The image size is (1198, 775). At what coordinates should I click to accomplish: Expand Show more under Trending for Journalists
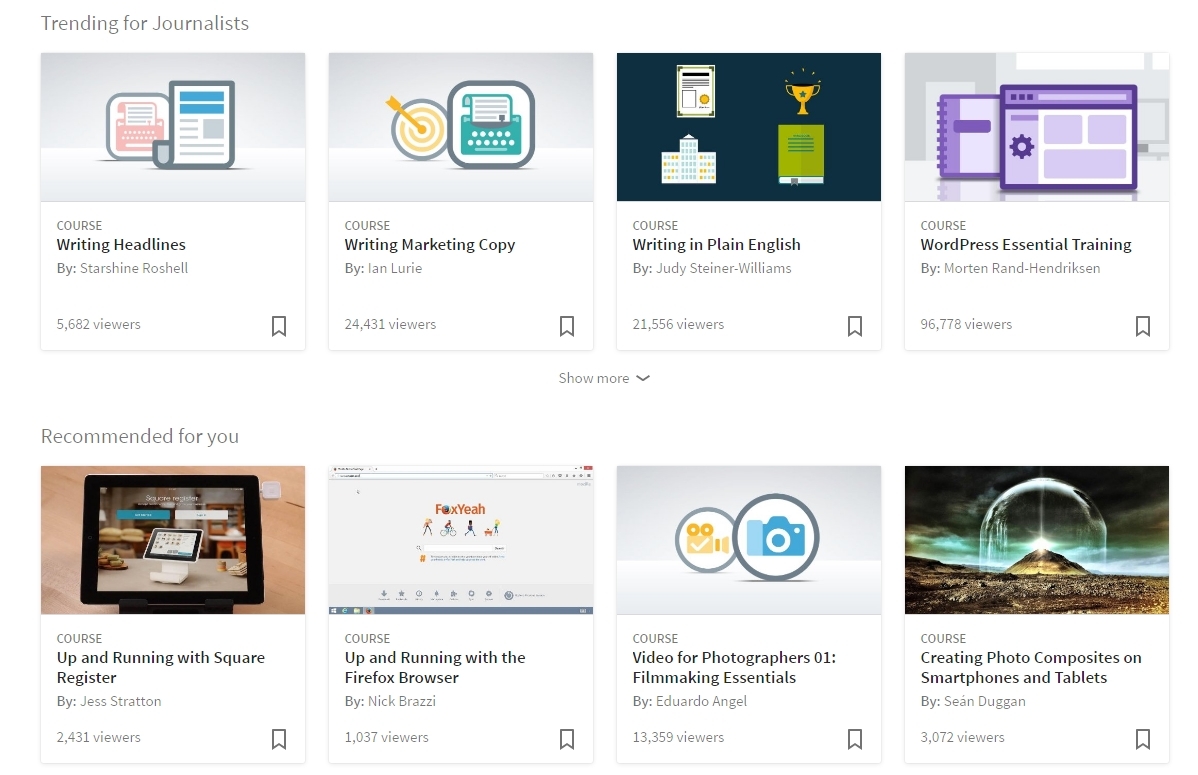pos(604,378)
